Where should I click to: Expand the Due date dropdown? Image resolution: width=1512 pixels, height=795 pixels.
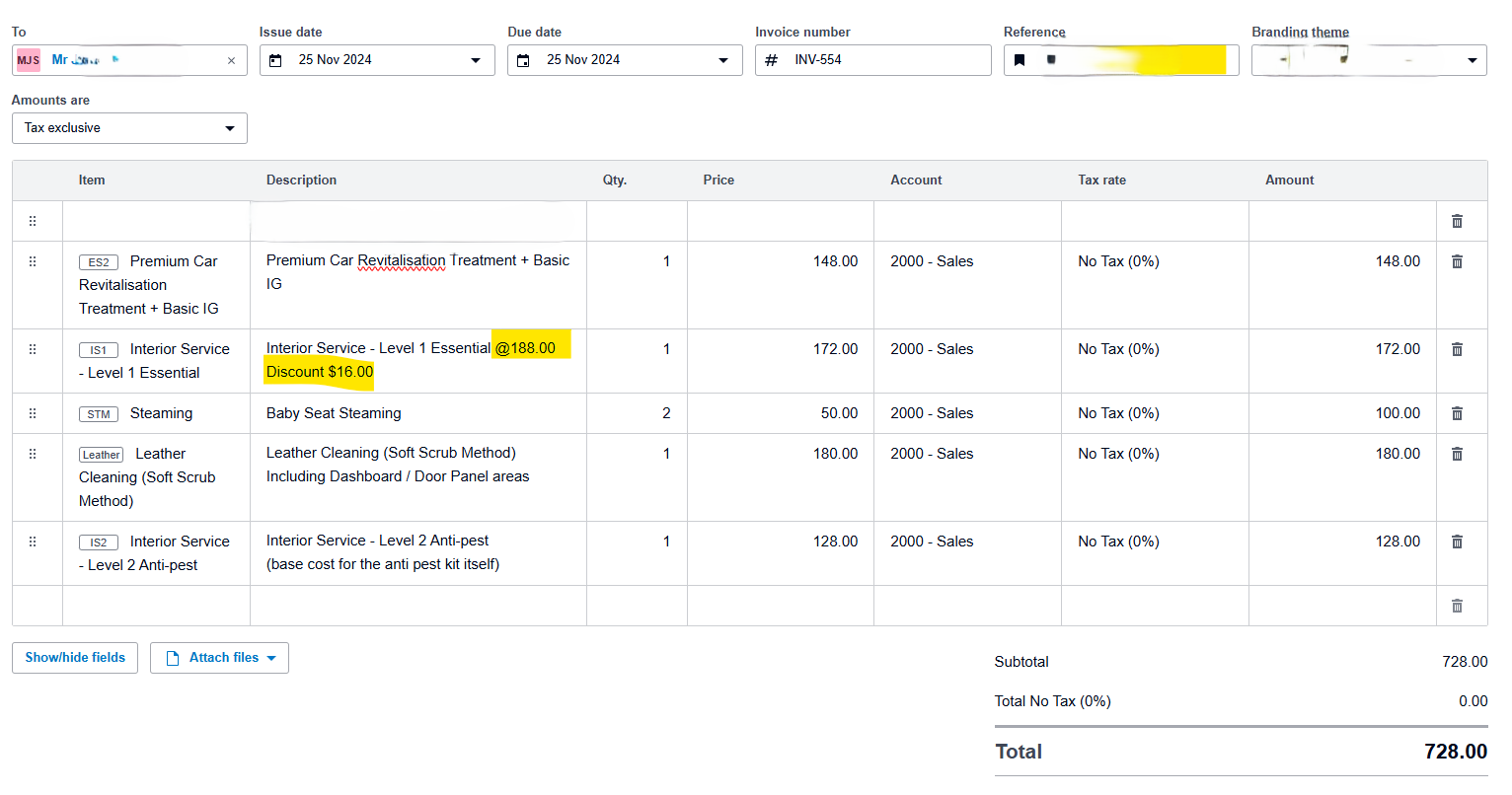[x=723, y=60]
